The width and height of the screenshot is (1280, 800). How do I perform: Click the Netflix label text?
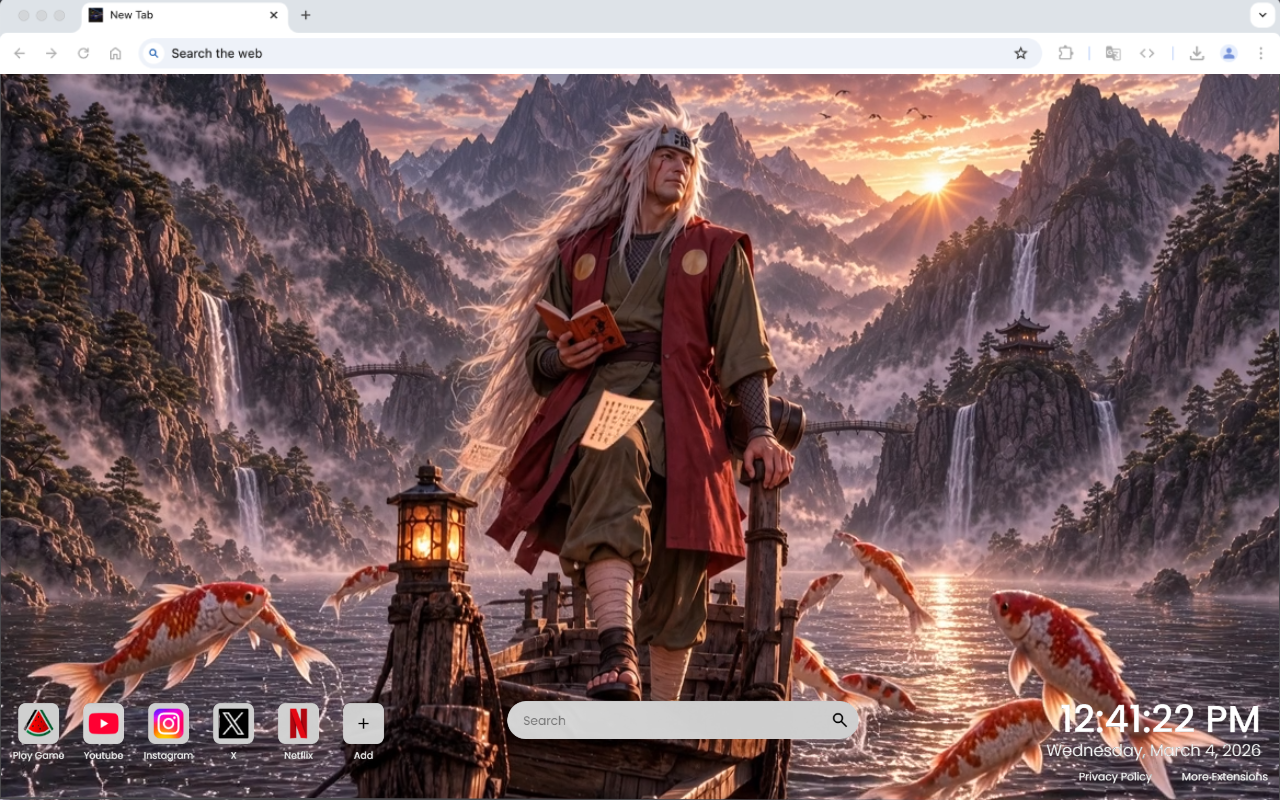tap(298, 755)
